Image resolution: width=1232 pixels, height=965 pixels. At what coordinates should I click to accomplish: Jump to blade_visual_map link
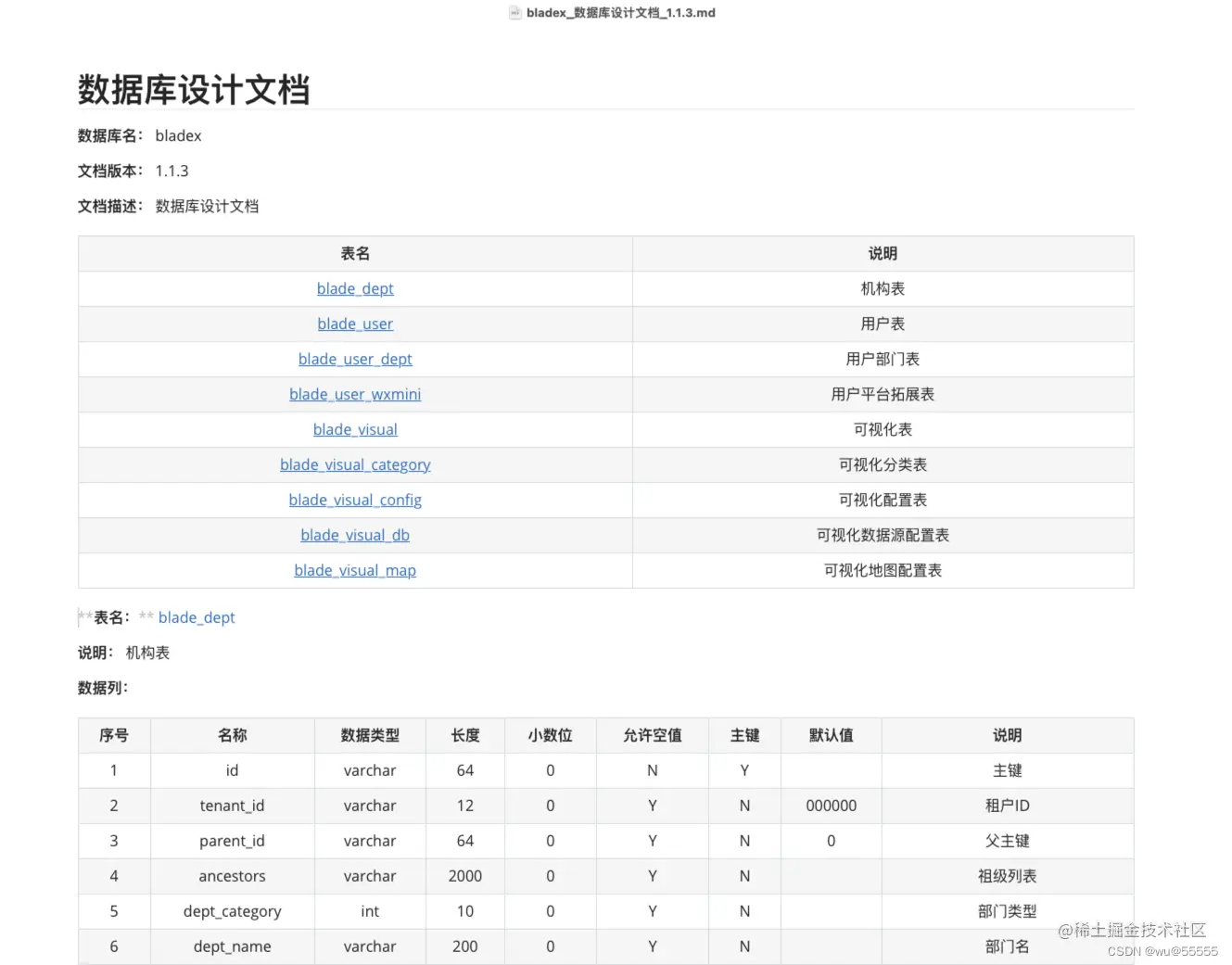355,570
